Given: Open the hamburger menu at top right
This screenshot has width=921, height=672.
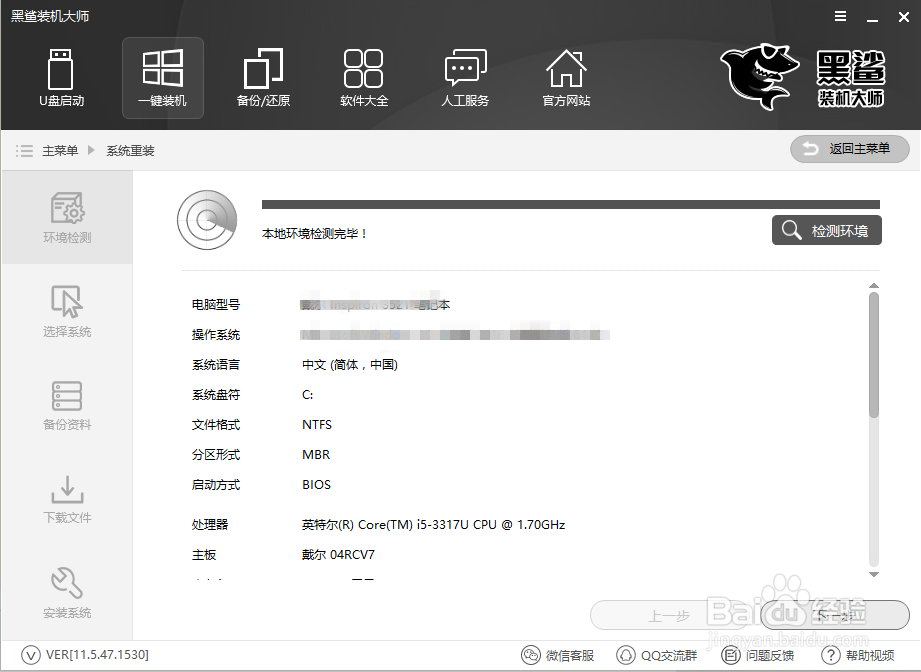Looking at the screenshot, I should (x=838, y=16).
